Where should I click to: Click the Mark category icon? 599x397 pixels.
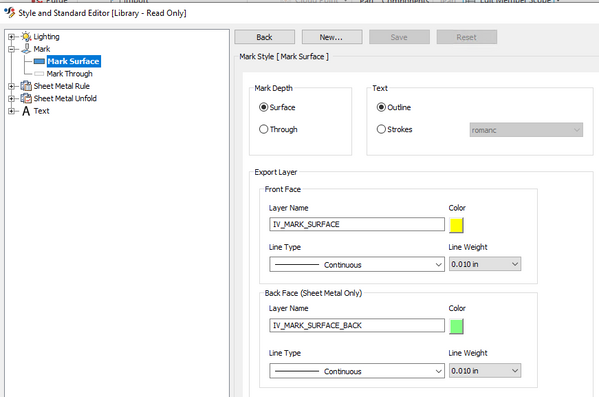[26, 49]
